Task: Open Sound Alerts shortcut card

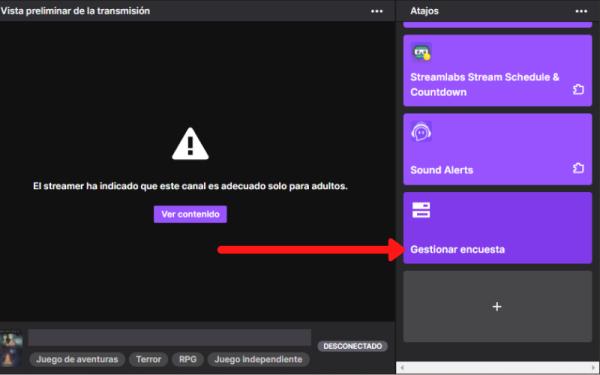Action: (497, 149)
